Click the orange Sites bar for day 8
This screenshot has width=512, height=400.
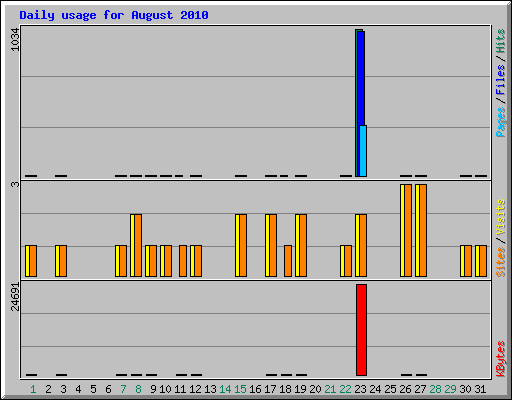(138, 245)
